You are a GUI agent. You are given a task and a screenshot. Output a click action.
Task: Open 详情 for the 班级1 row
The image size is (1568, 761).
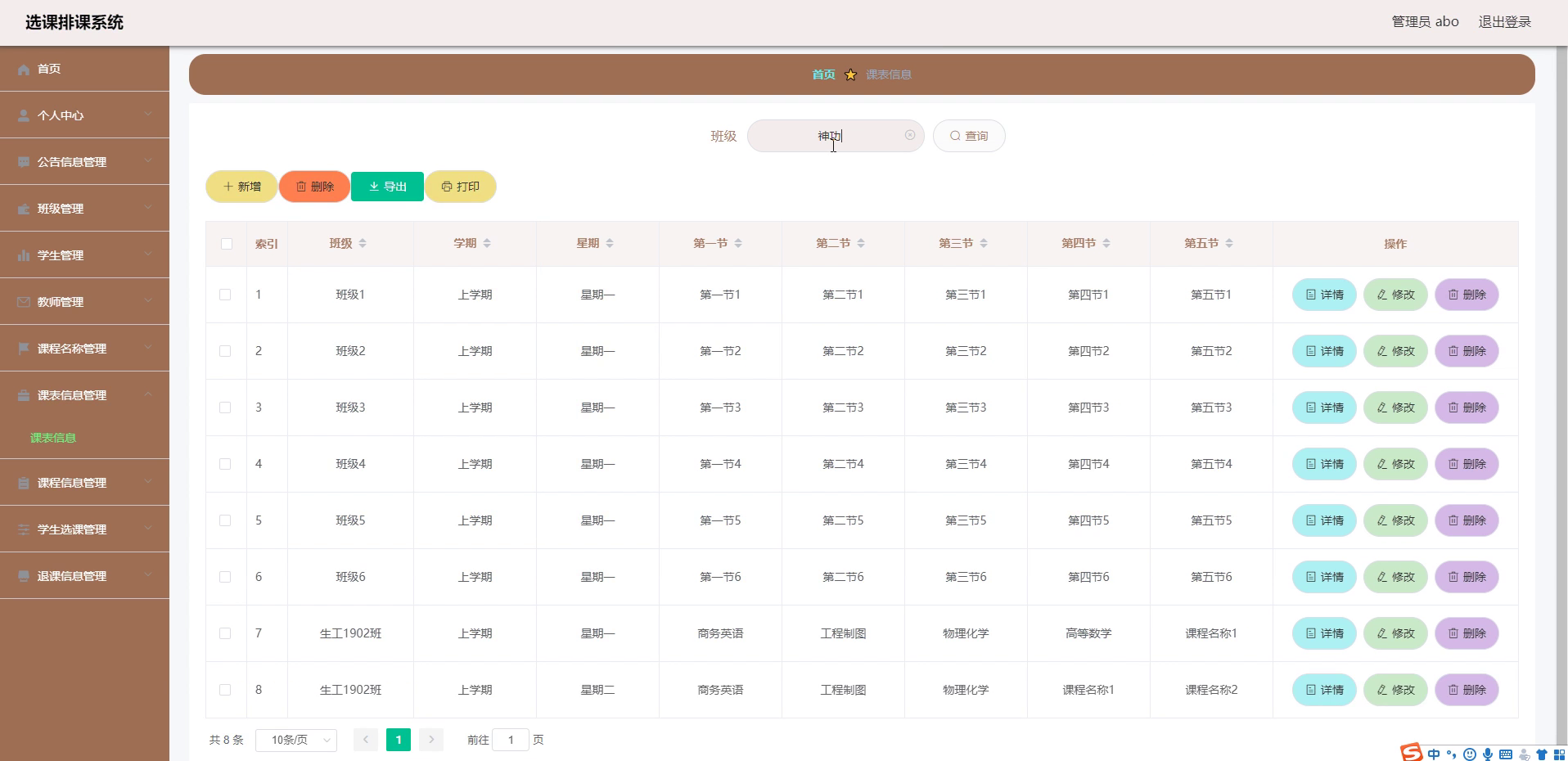click(1324, 295)
